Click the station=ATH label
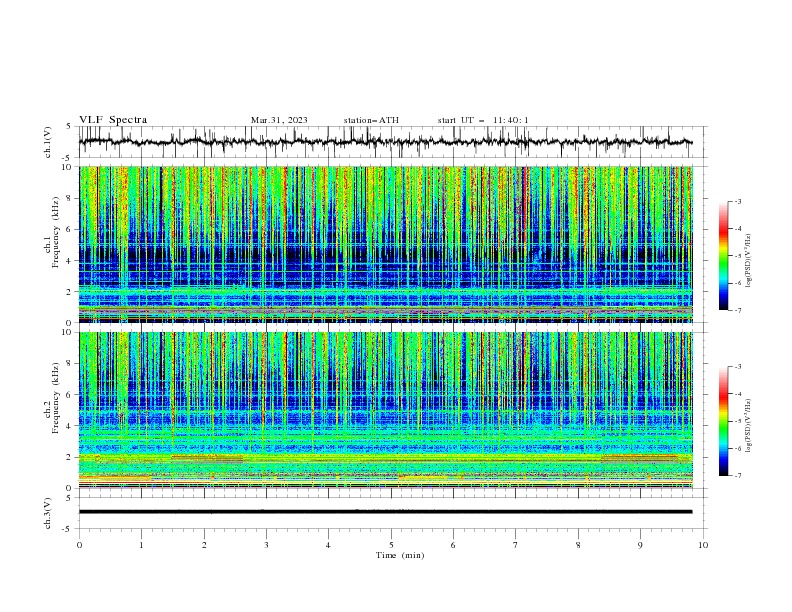792x612 pixels. pos(371,120)
